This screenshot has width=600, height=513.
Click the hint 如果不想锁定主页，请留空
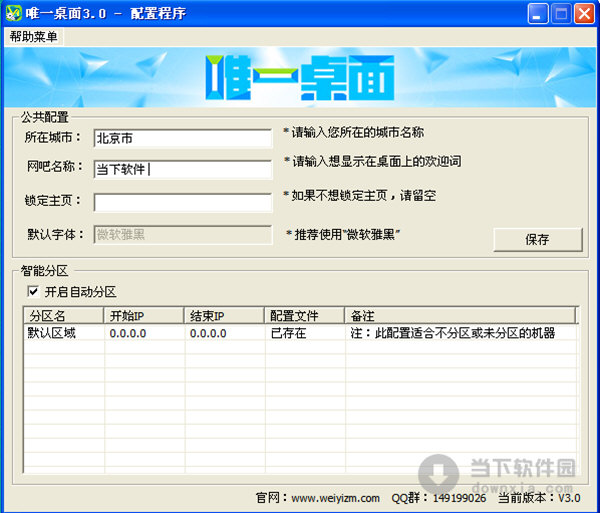[360, 195]
